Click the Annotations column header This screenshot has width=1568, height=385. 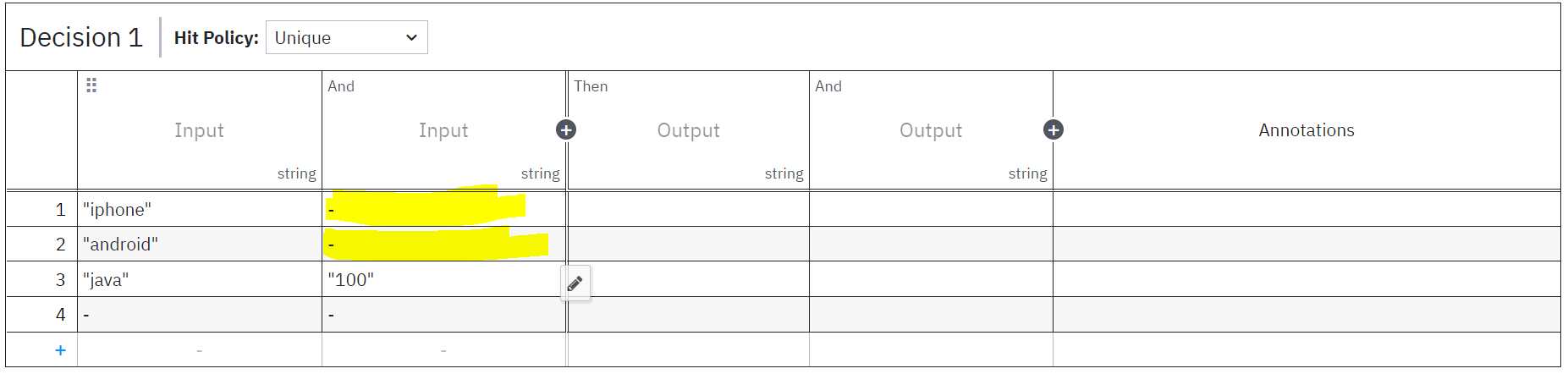[1306, 130]
